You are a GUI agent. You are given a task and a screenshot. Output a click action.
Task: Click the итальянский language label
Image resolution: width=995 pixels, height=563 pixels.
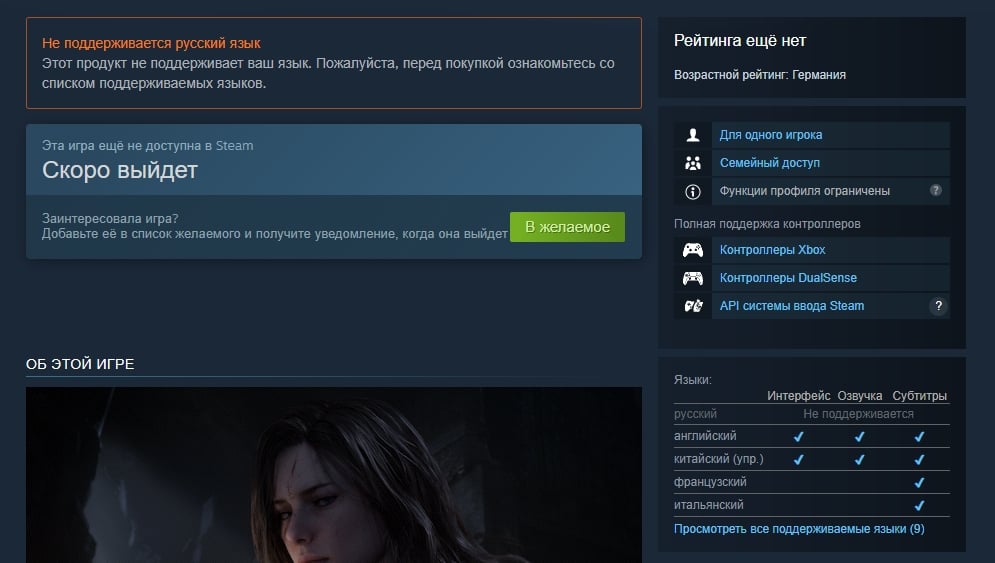[x=709, y=505]
